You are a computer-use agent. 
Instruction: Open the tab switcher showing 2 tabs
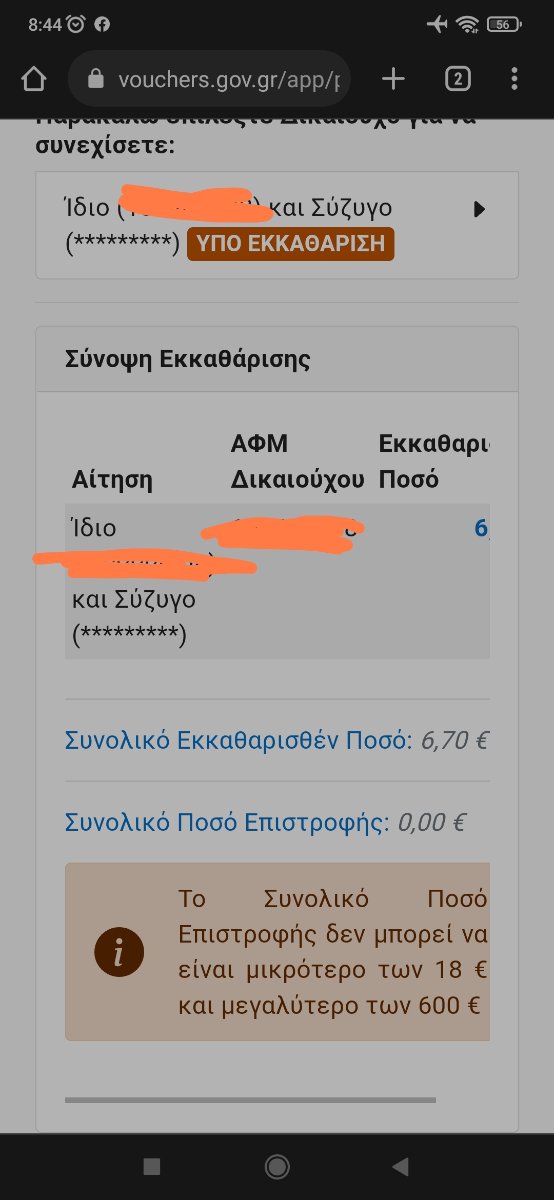tap(457, 79)
